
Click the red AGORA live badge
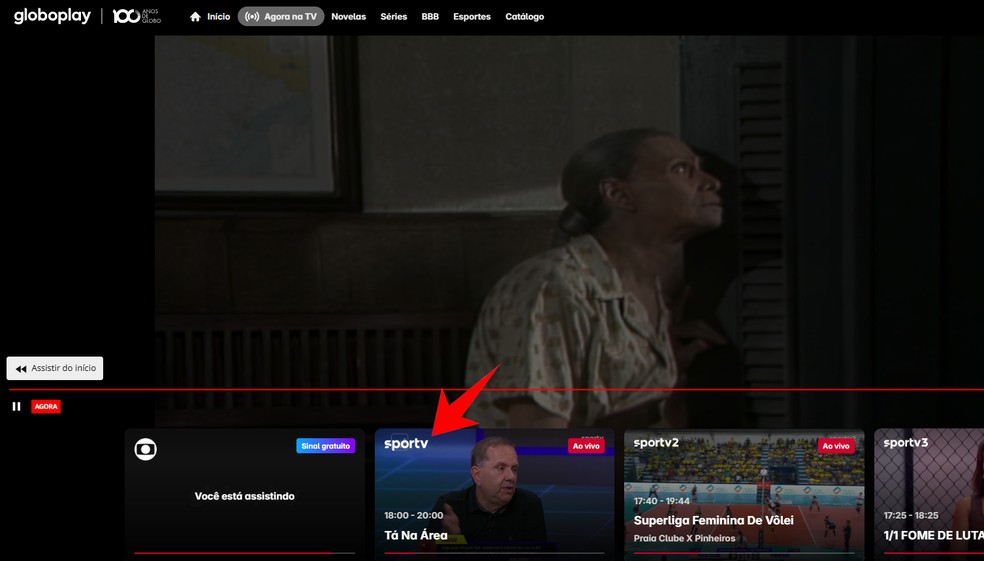[x=46, y=407]
